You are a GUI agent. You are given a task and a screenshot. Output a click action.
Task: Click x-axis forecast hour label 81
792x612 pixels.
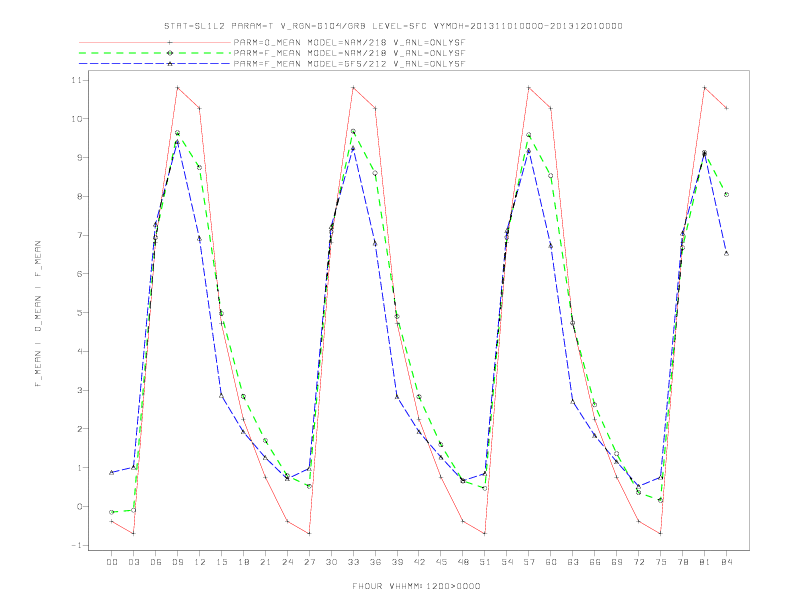pos(705,562)
